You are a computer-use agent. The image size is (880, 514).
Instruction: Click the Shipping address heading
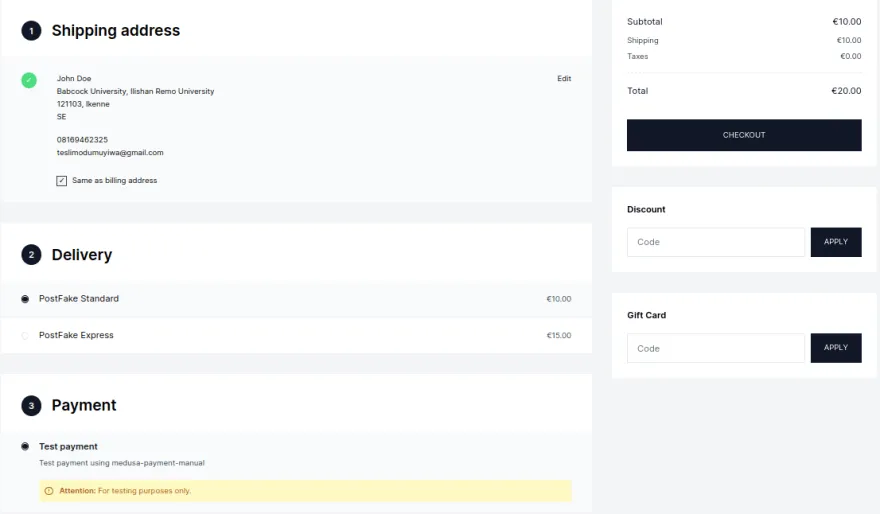coord(116,31)
